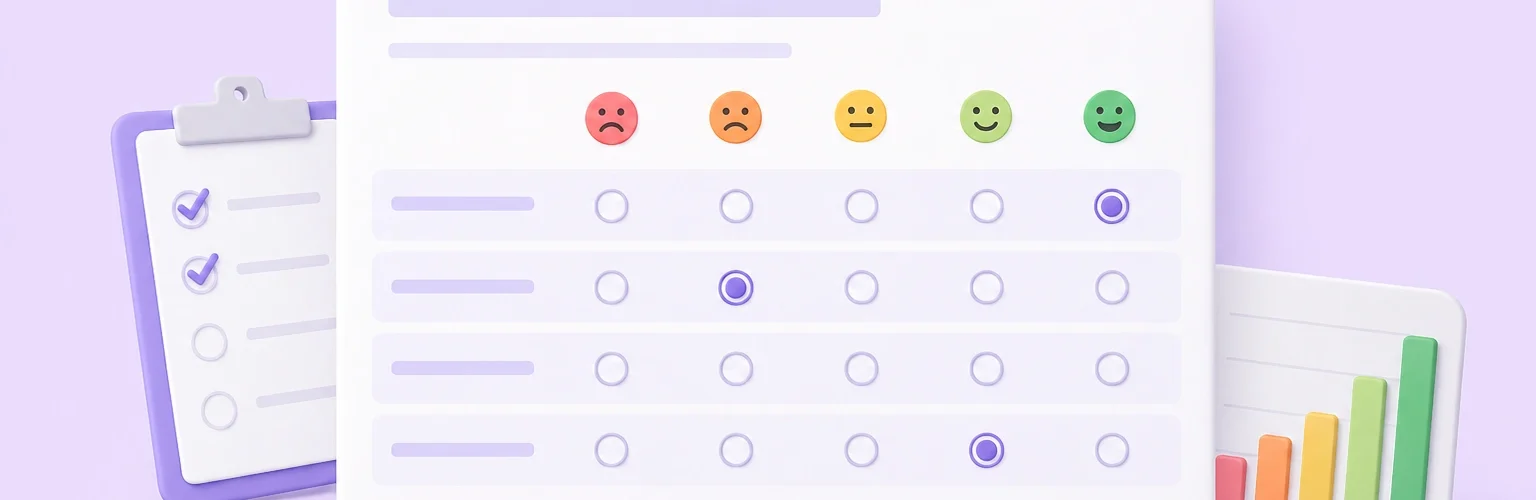The image size is (1536, 500).
Task: Select third row radio under light green smiley
Action: click(986, 369)
